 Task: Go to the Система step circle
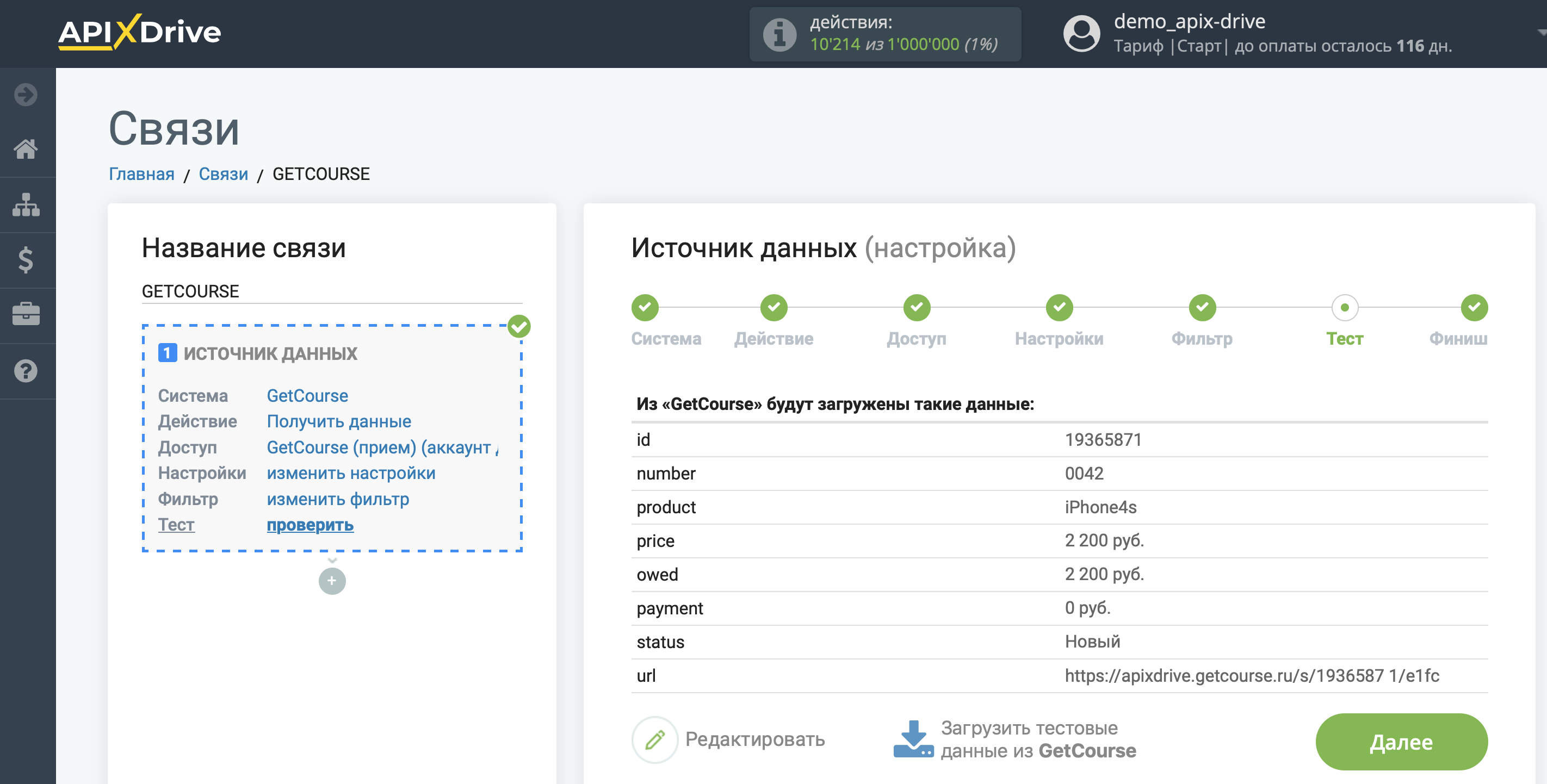pos(645,307)
